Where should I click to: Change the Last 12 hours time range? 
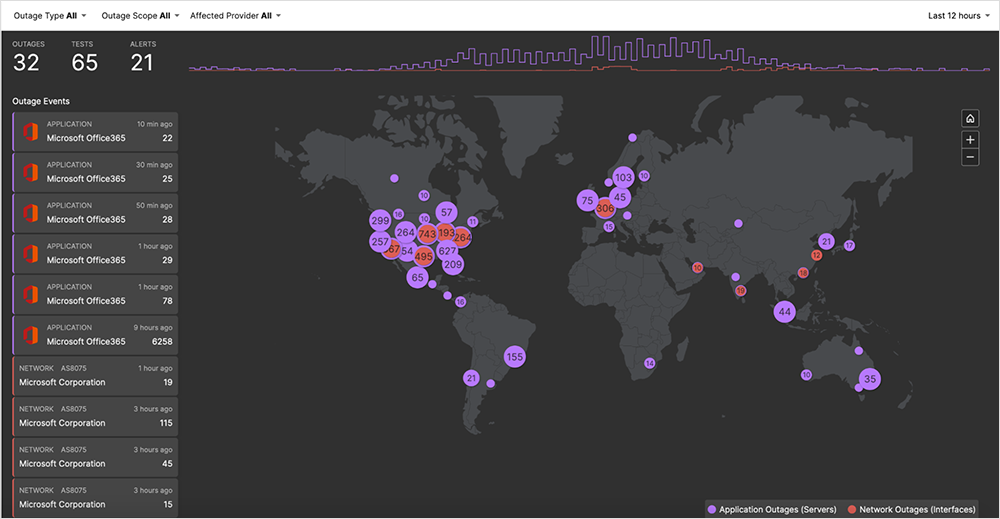tap(959, 15)
